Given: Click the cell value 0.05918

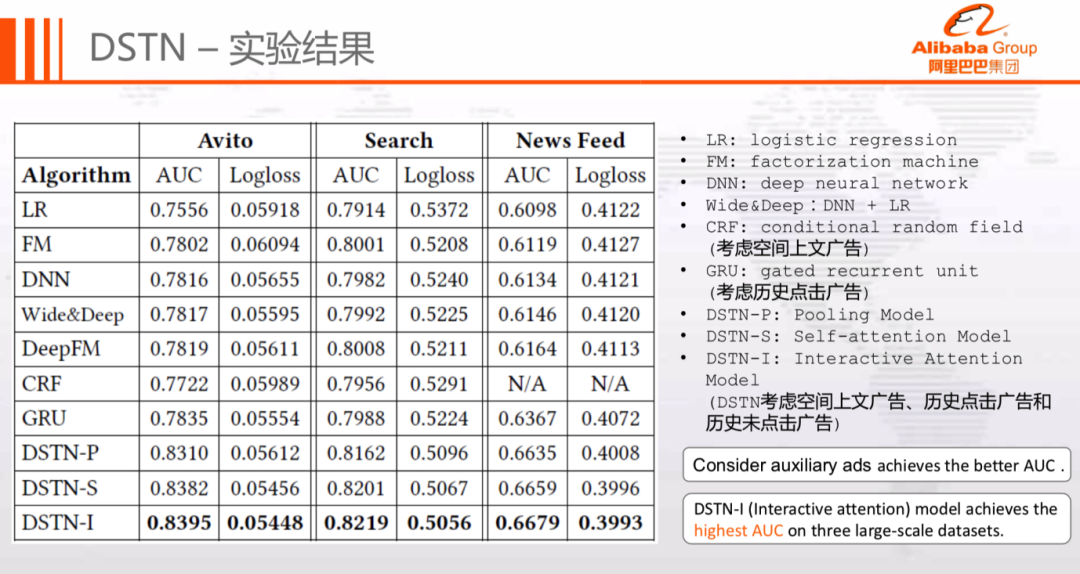Looking at the screenshot, I should point(265,209).
